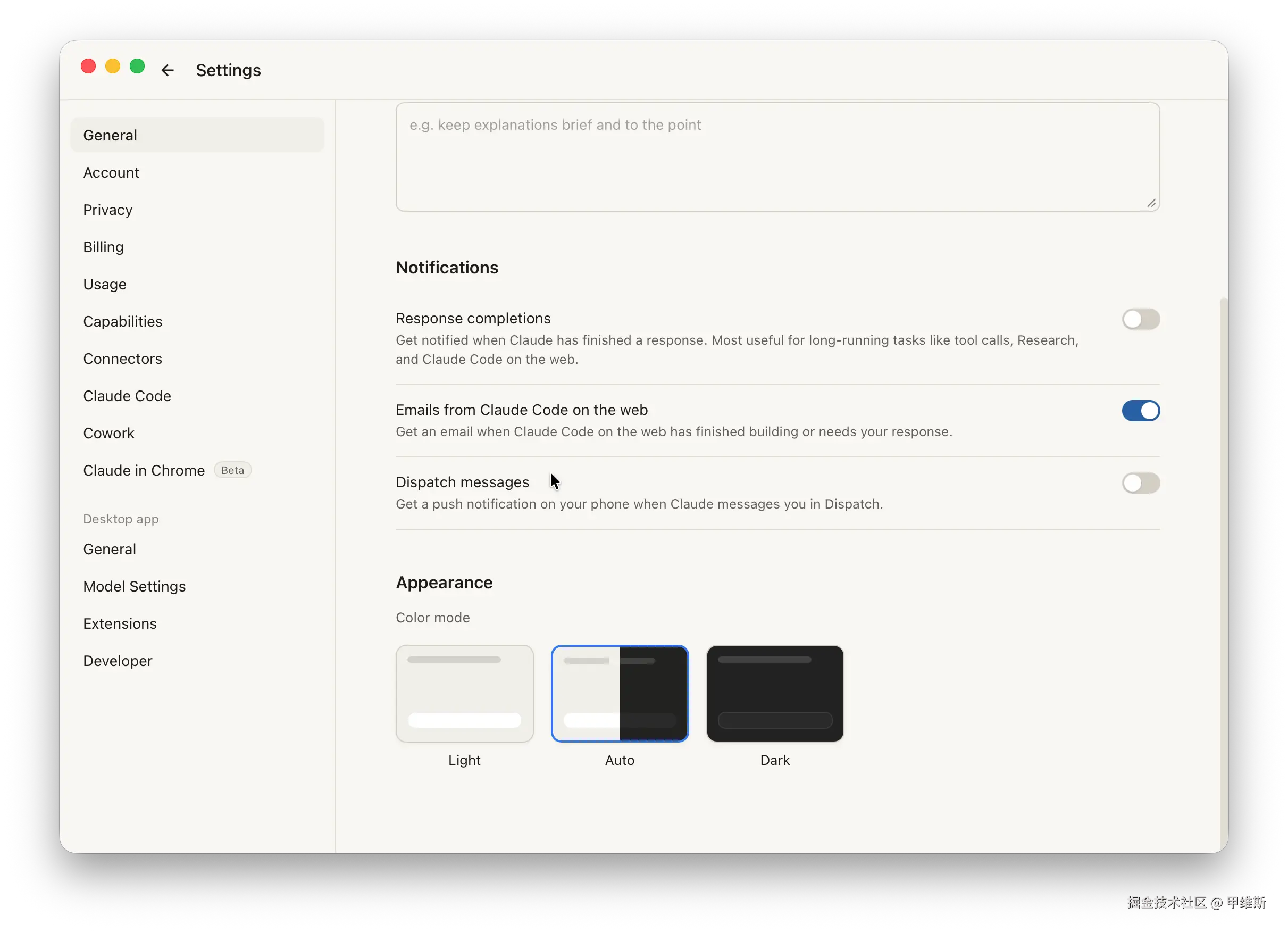Select the Light color mode thumbnail
The image size is (1288, 932).
pos(464,693)
